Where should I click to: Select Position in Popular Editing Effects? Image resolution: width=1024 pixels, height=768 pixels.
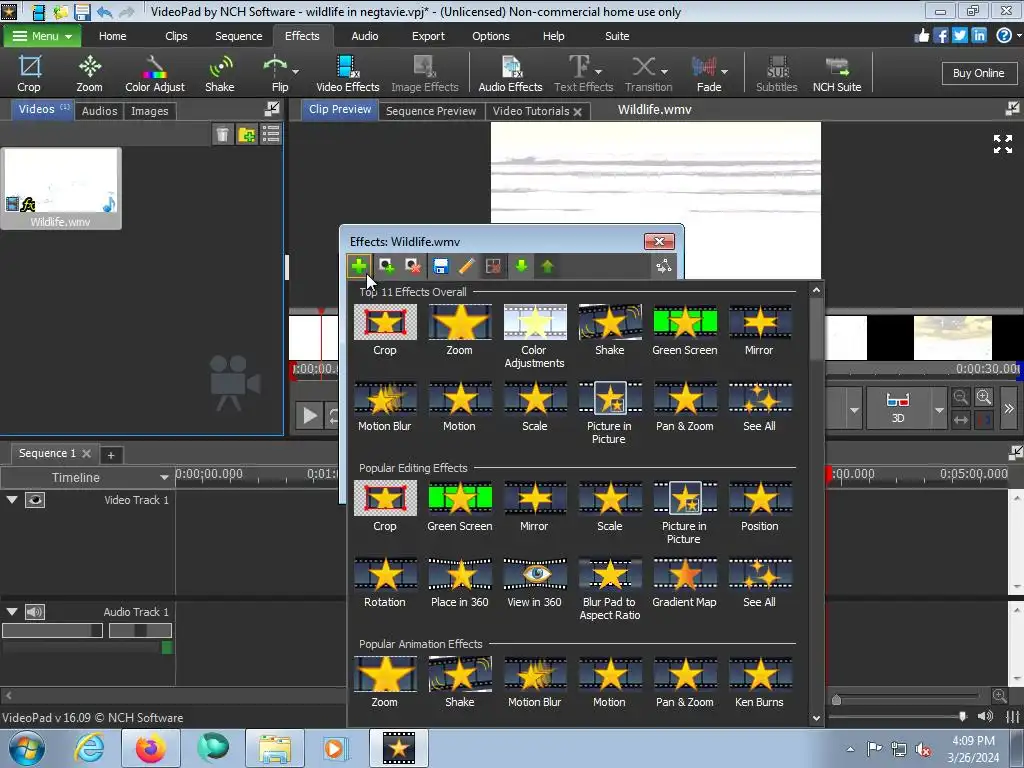coord(760,506)
